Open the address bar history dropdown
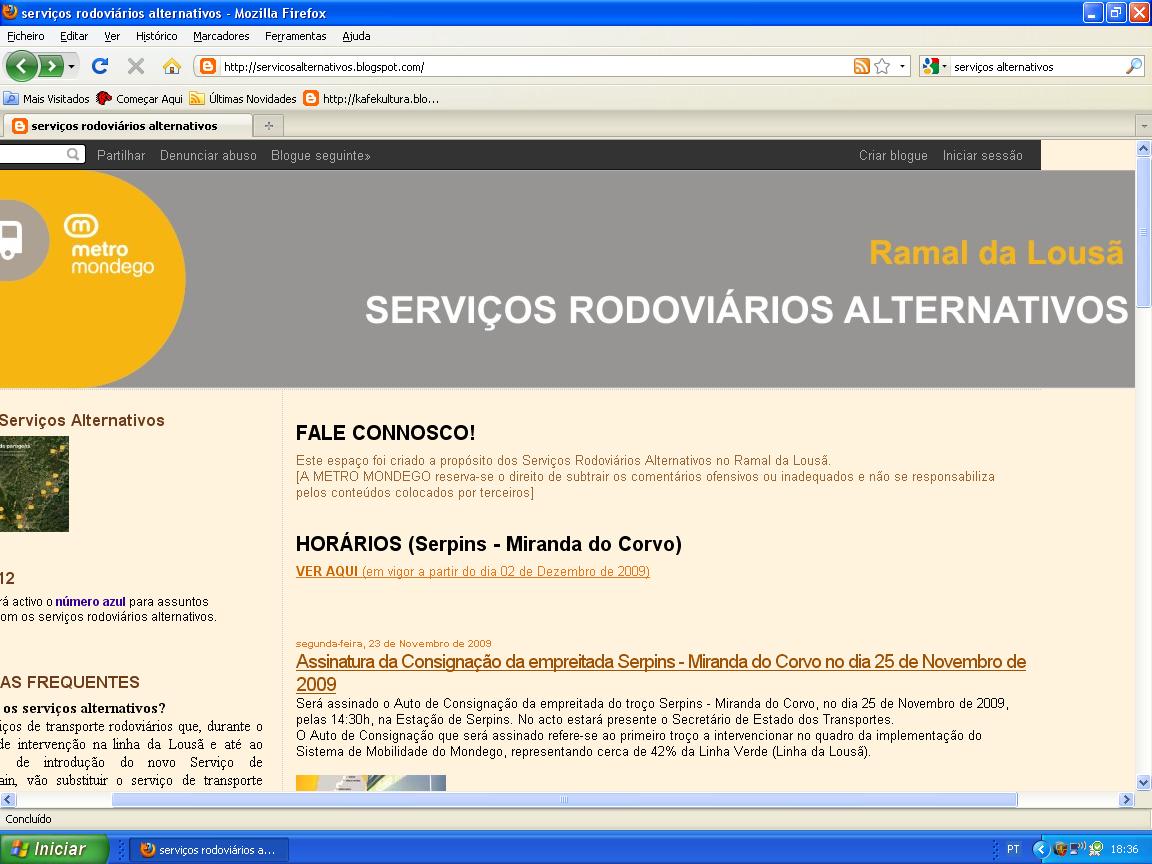 (902, 66)
